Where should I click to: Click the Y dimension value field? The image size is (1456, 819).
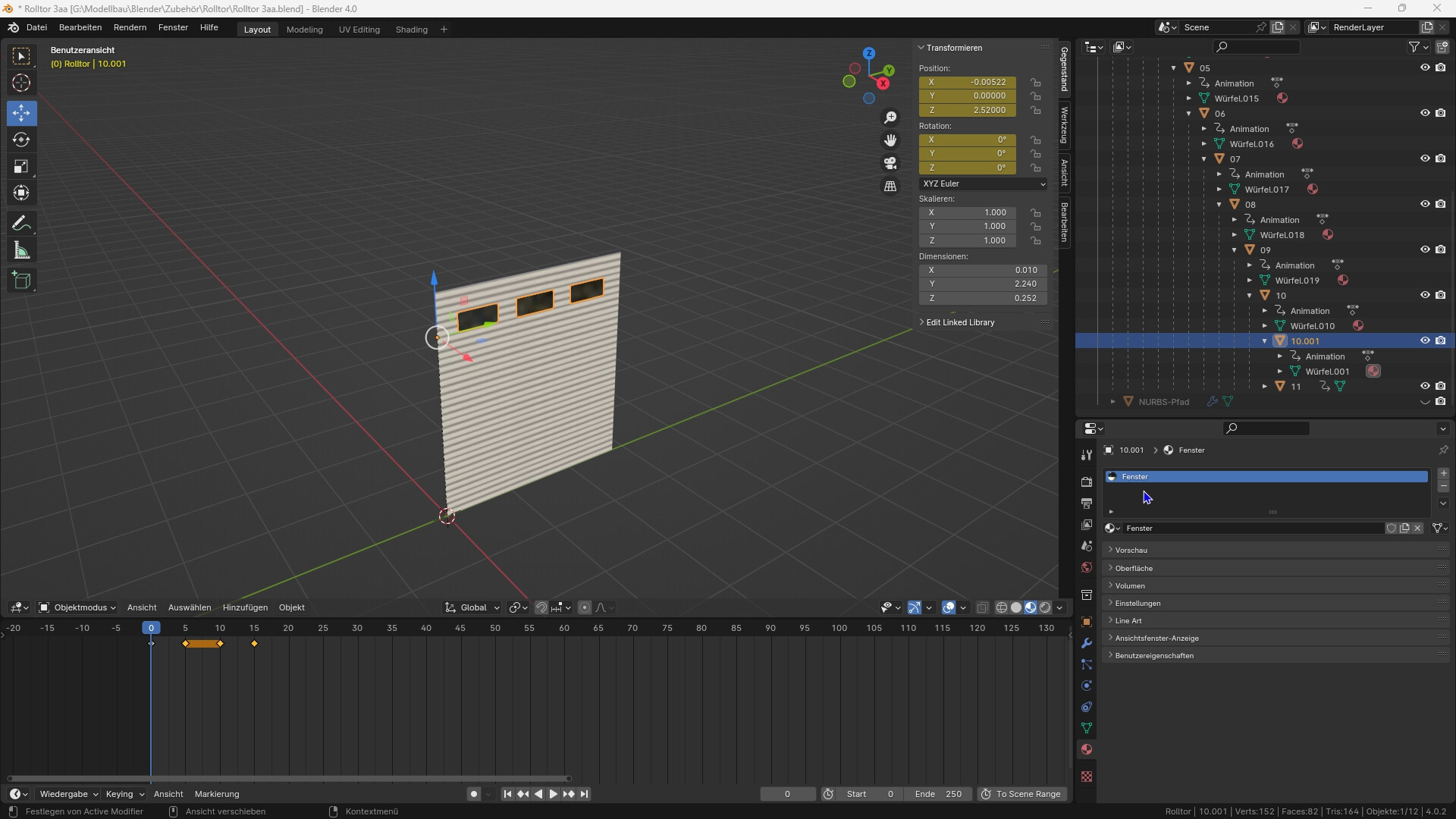983,284
